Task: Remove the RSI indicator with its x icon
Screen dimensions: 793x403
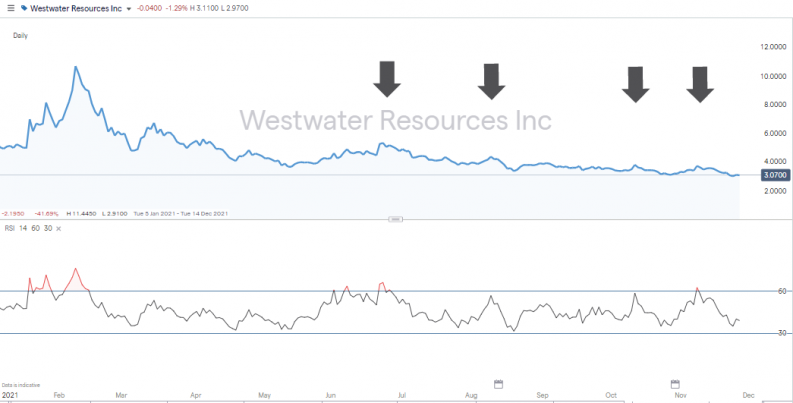Action: (58, 229)
